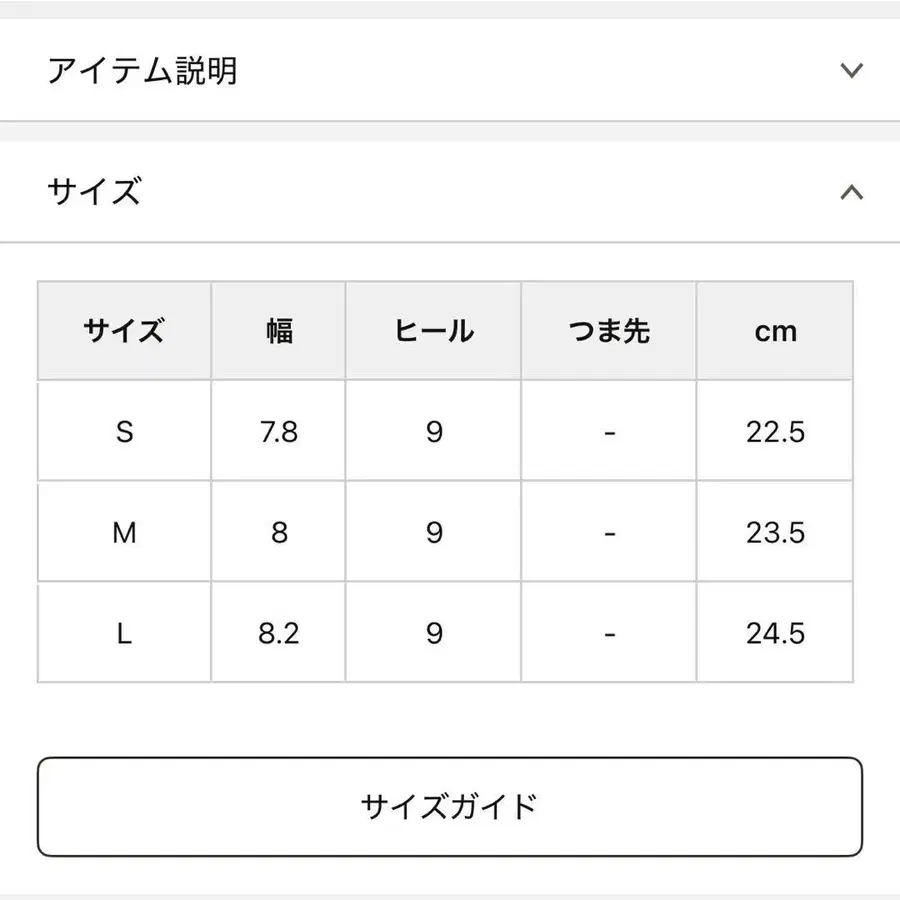Click the 7.8 width value for size S
The image size is (900, 900).
(x=278, y=431)
